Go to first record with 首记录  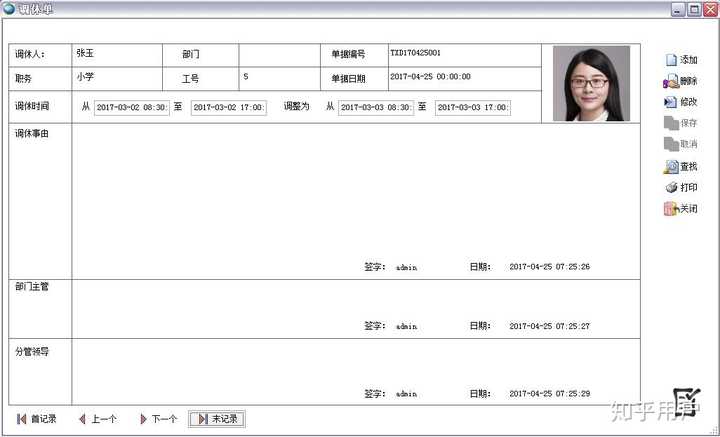(36, 419)
